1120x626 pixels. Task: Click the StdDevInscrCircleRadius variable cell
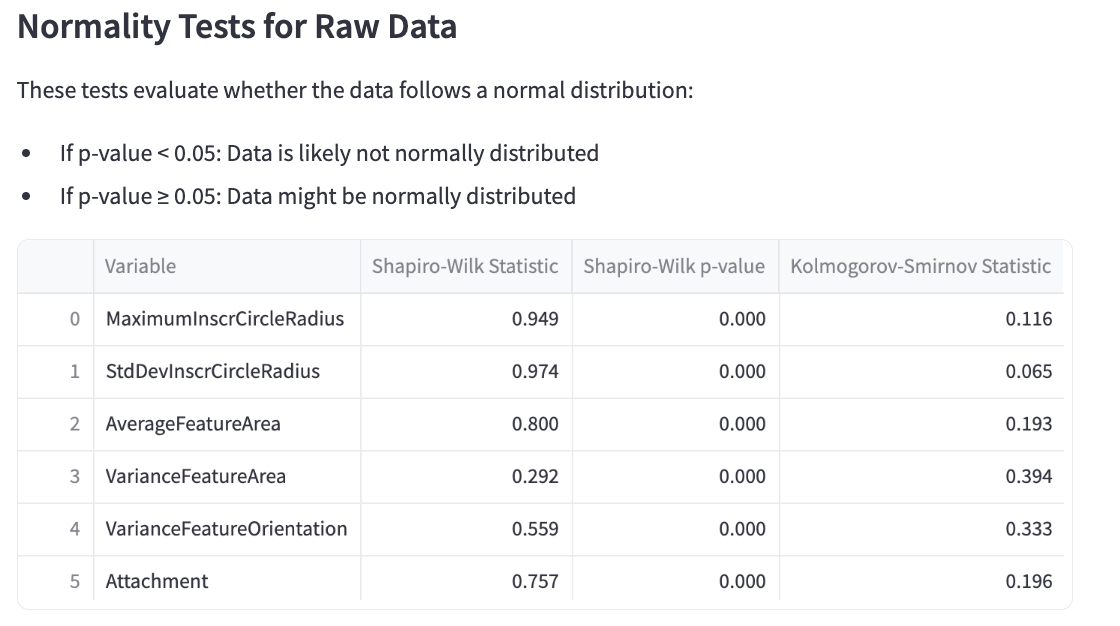[227, 372]
